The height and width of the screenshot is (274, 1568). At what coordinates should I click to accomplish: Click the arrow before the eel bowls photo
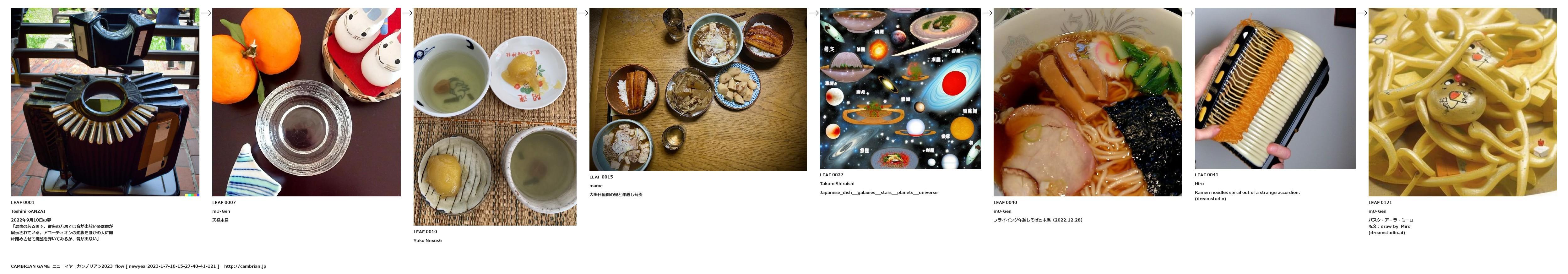coord(583,13)
